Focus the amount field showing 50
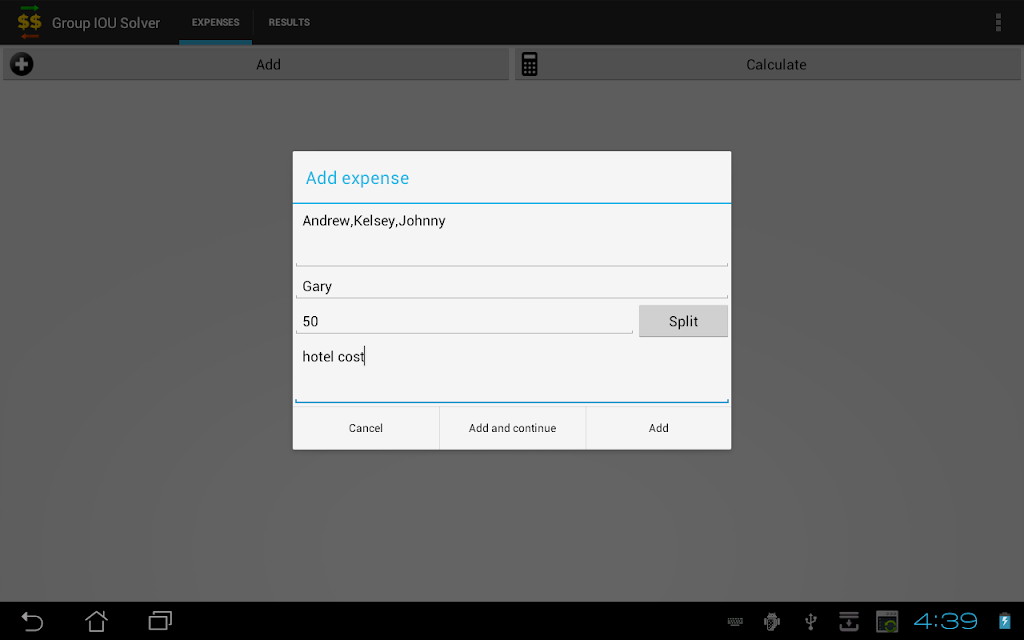 [x=464, y=321]
